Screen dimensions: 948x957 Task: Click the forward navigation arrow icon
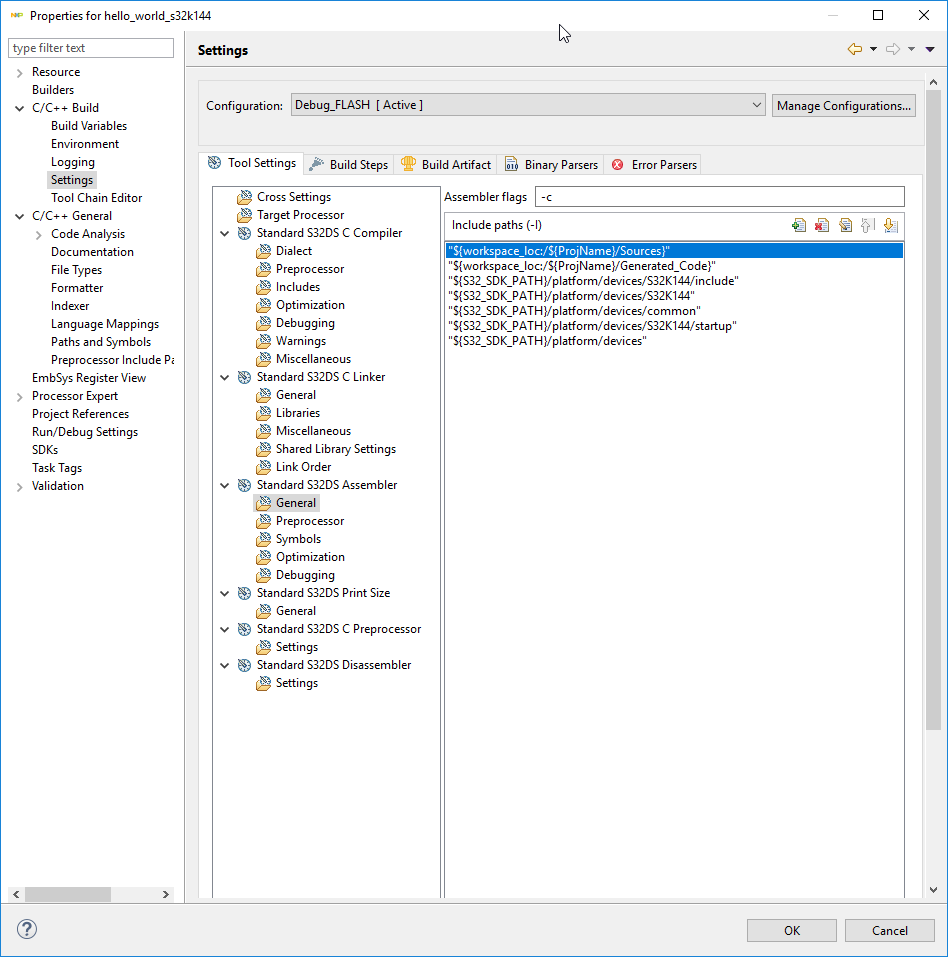click(x=892, y=49)
